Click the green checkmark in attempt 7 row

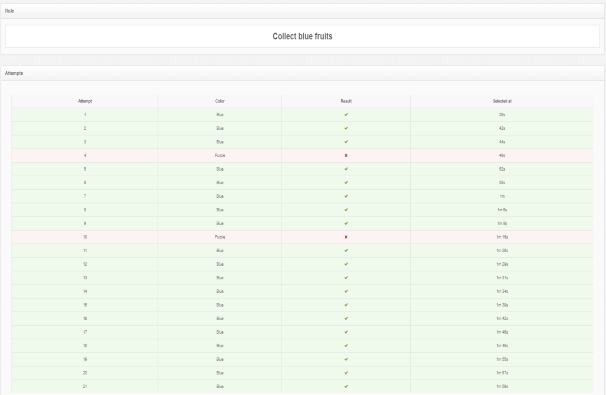click(346, 196)
